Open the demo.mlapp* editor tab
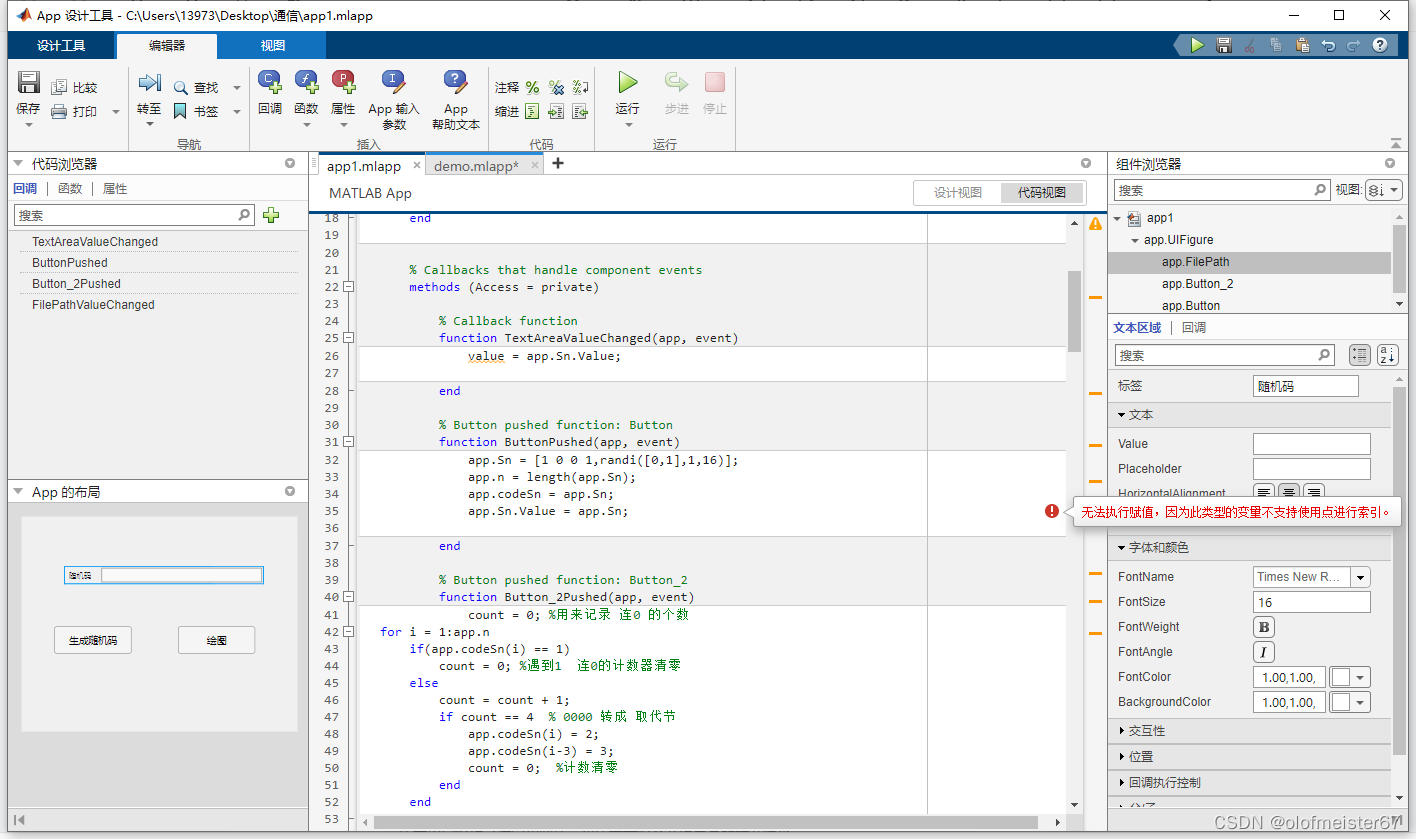The width and height of the screenshot is (1416, 839). (476, 166)
